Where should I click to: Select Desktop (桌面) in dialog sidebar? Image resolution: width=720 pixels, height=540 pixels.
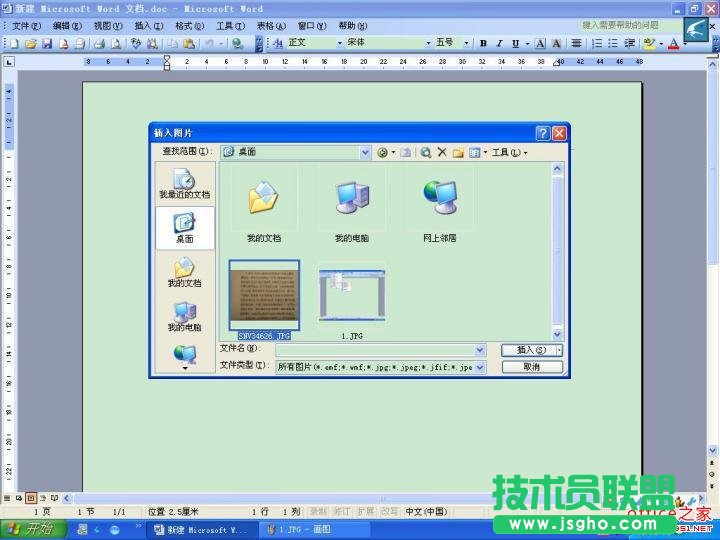pos(185,228)
